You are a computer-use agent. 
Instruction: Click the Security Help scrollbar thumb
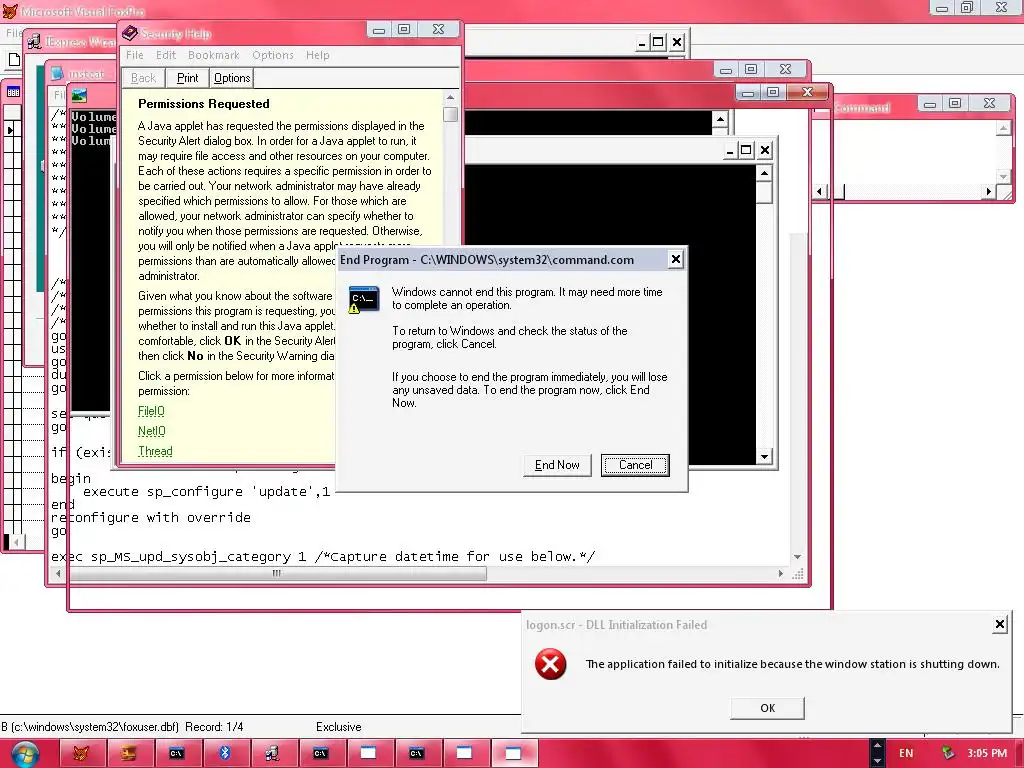[450, 114]
